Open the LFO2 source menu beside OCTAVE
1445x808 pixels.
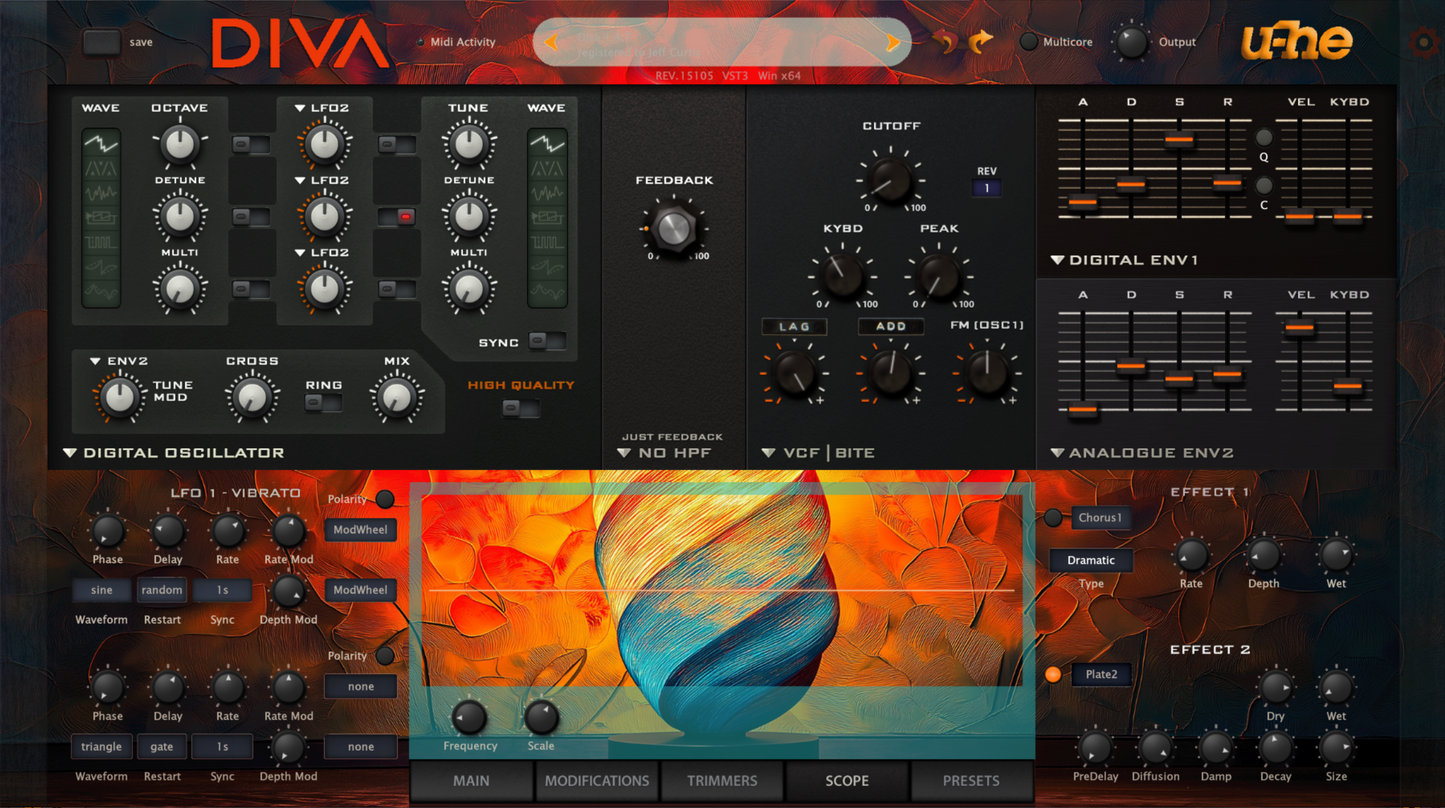[x=322, y=108]
